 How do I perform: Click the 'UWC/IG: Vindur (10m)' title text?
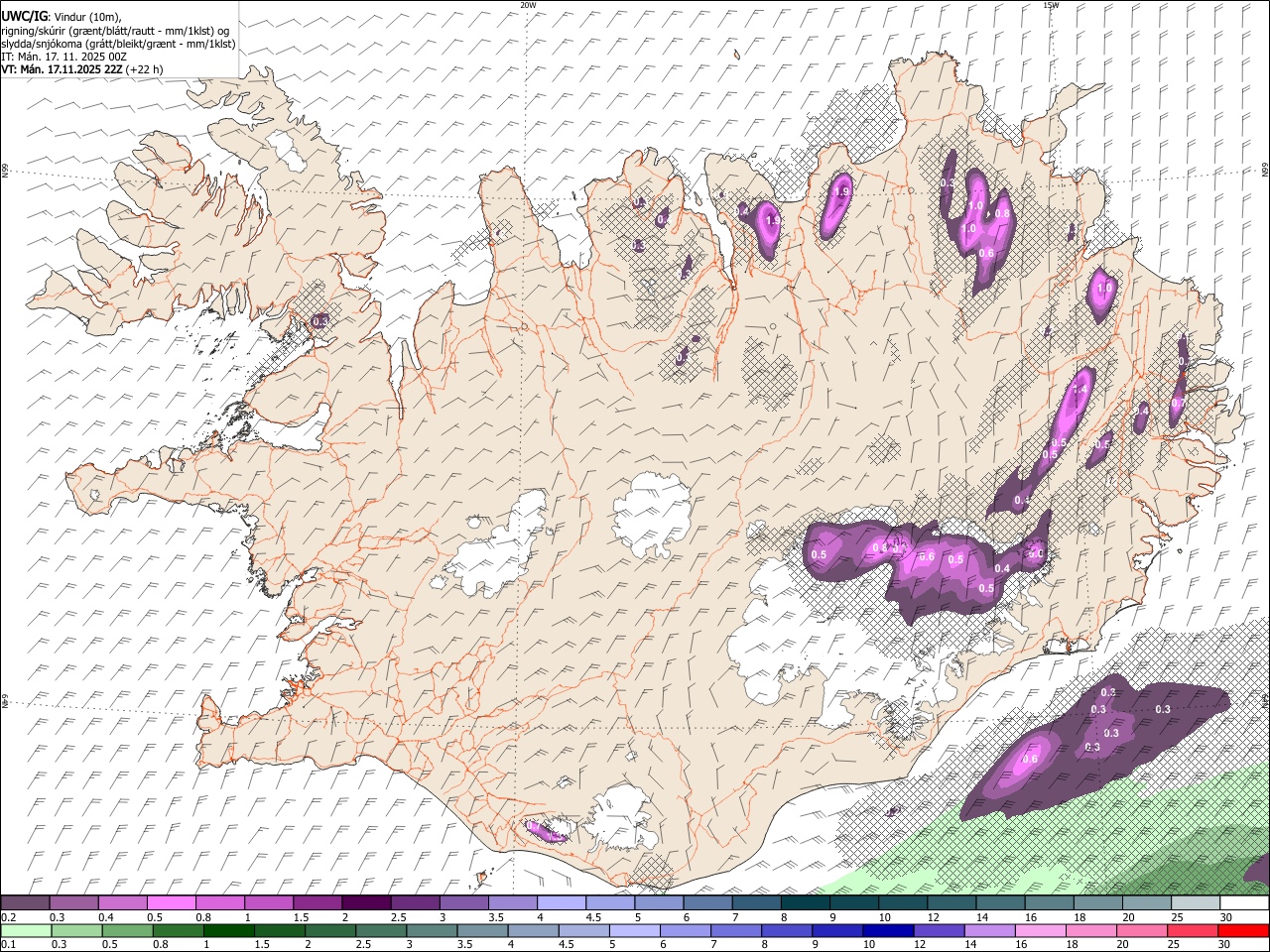(x=62, y=17)
